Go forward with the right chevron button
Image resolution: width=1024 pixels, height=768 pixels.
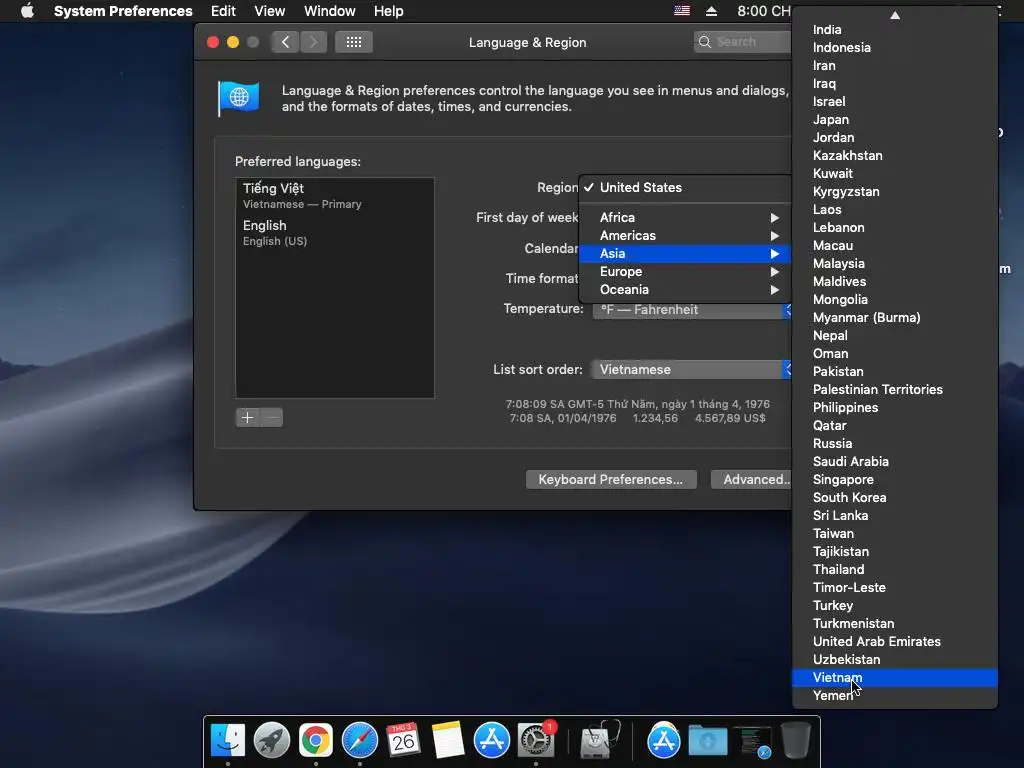click(313, 42)
